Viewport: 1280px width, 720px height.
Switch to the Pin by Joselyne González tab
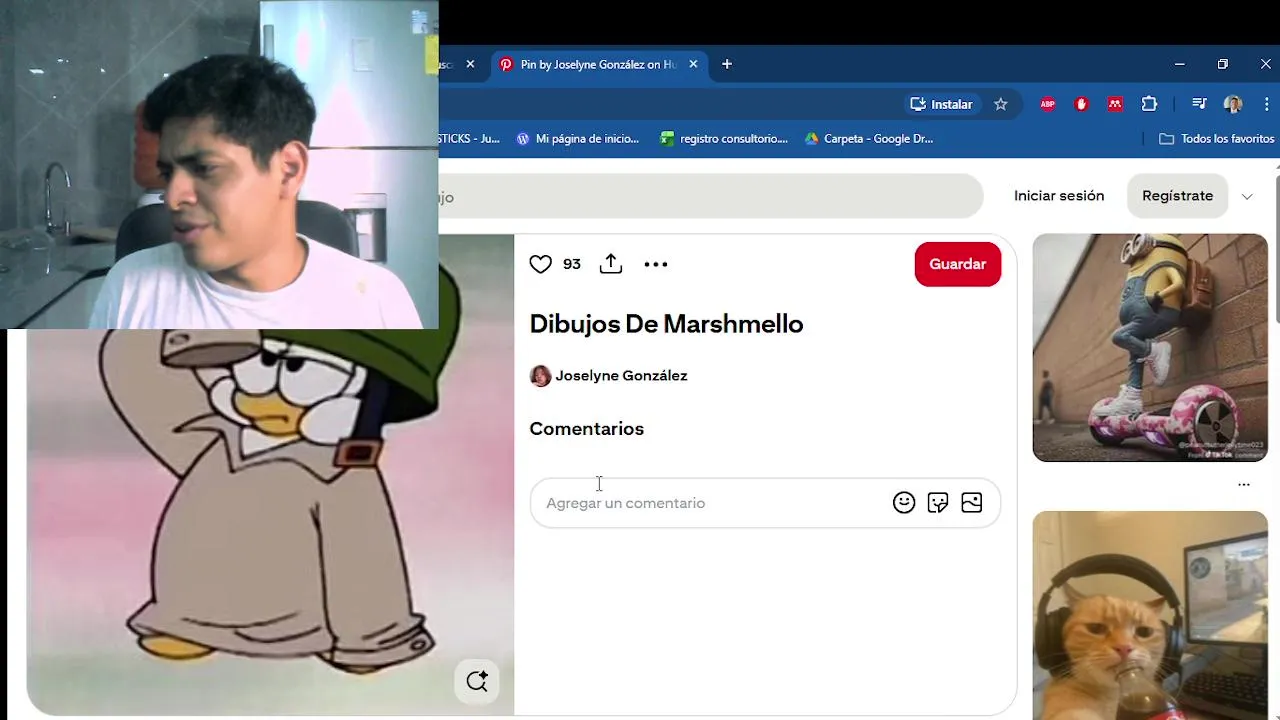point(598,64)
